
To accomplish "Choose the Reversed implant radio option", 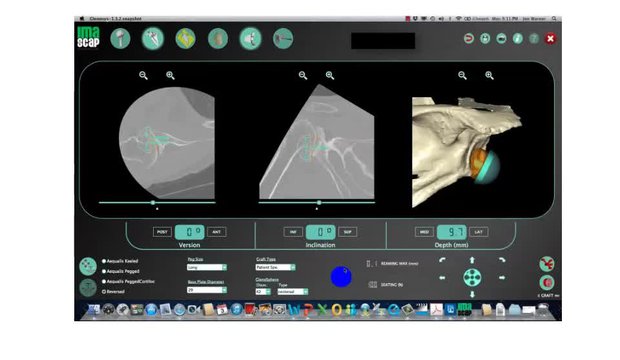I will (104, 292).
